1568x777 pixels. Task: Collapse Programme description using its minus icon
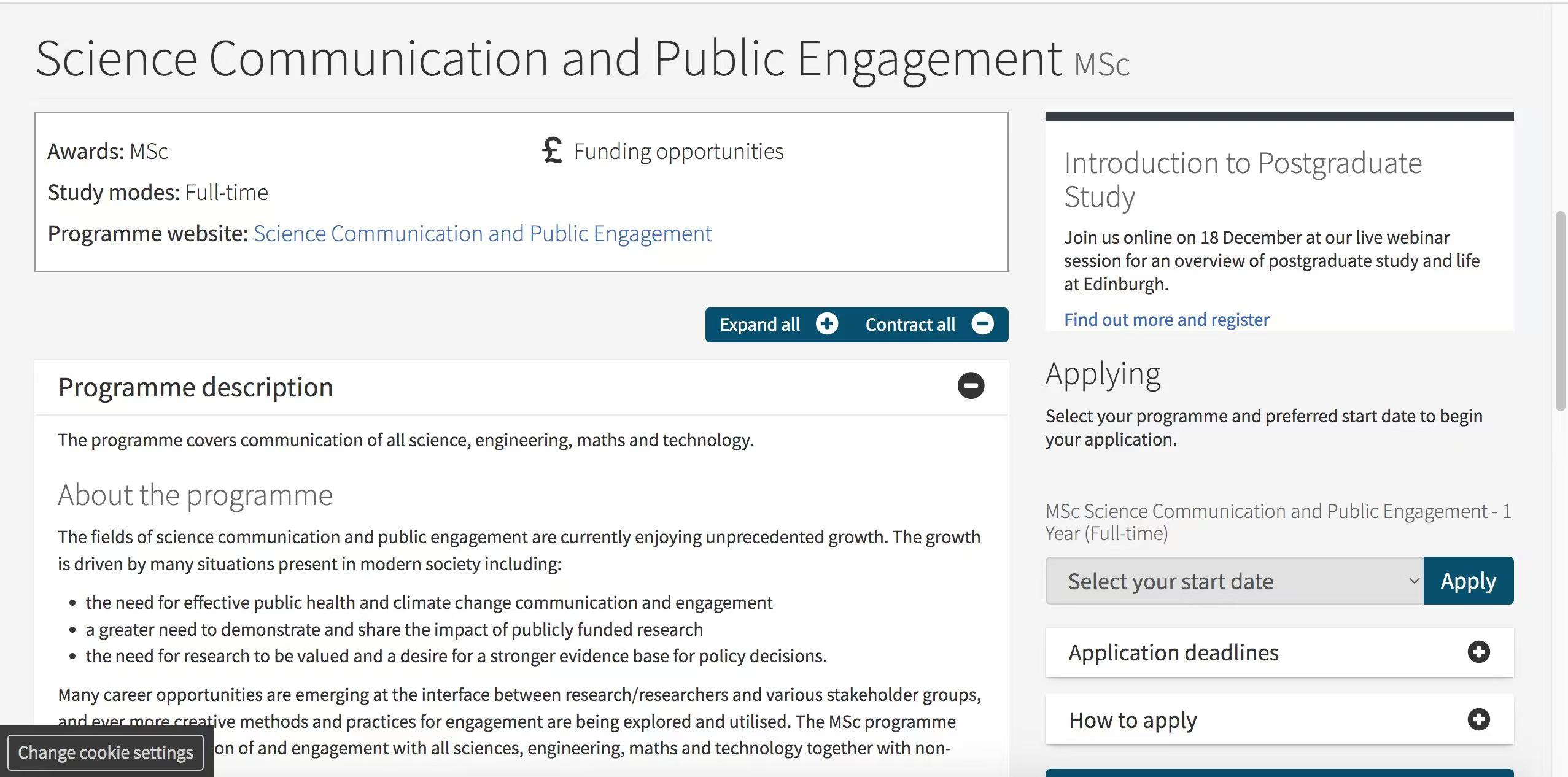(971, 386)
